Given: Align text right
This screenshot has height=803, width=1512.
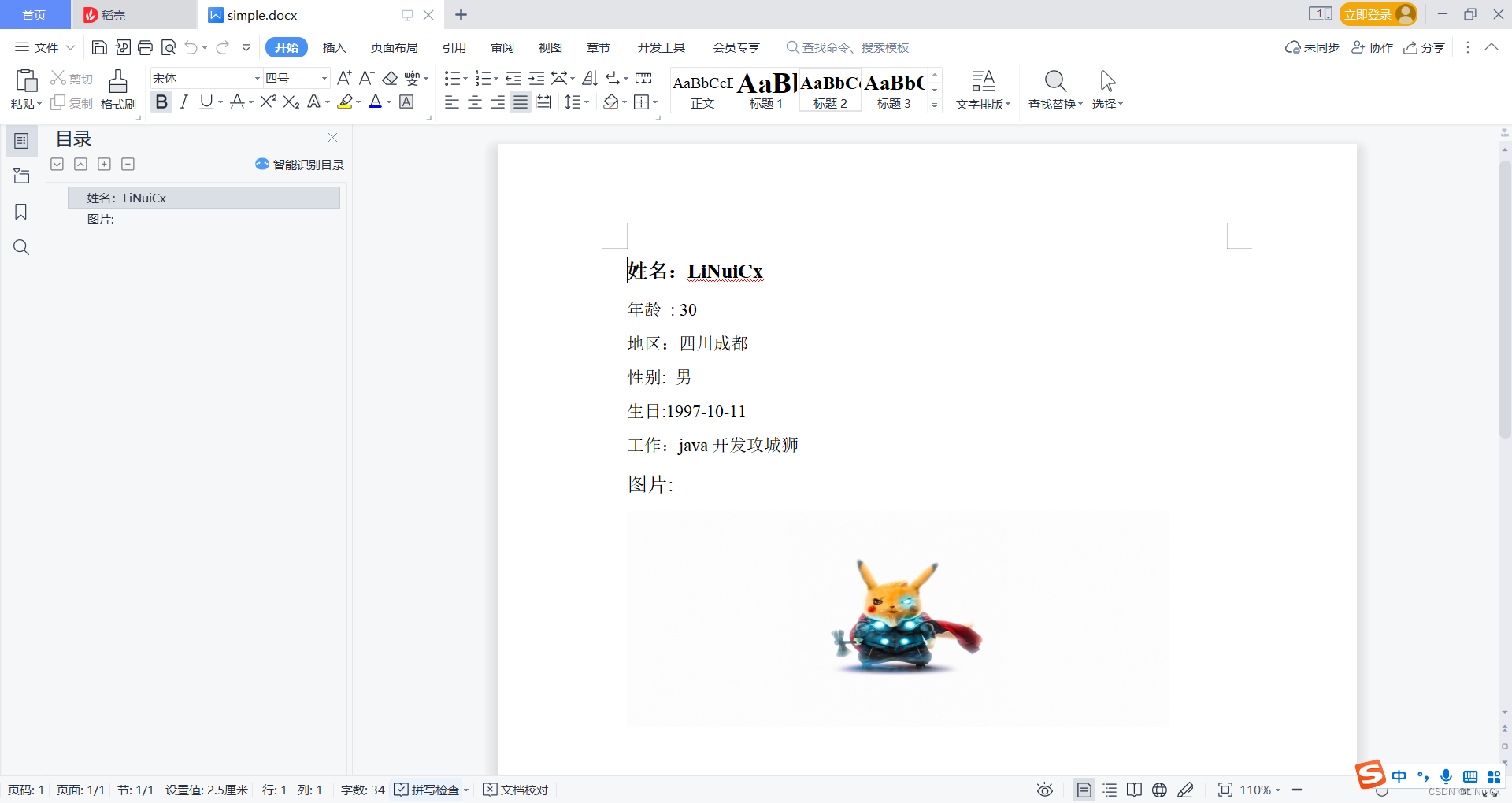Looking at the screenshot, I should [498, 102].
